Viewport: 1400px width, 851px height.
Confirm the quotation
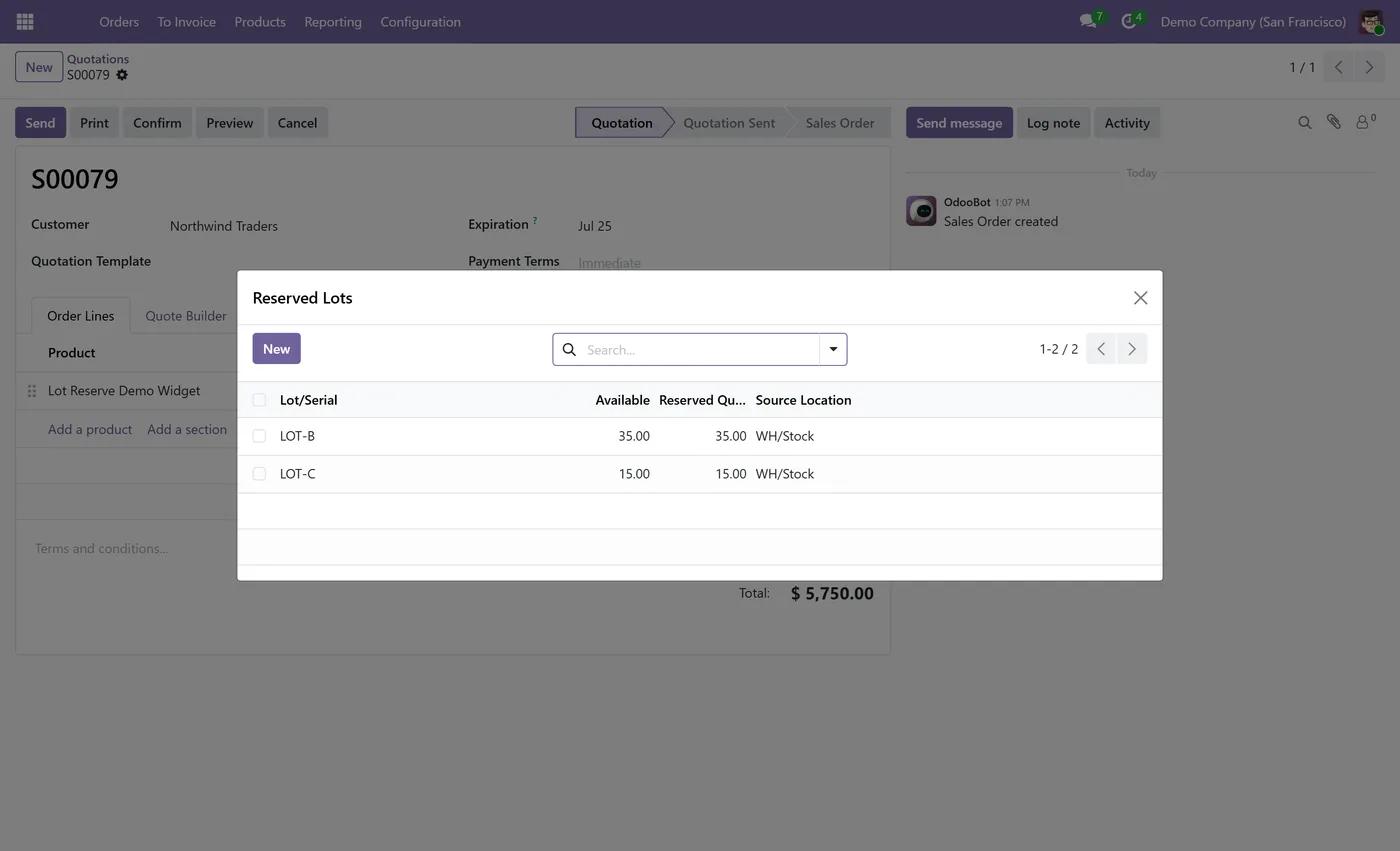157,122
